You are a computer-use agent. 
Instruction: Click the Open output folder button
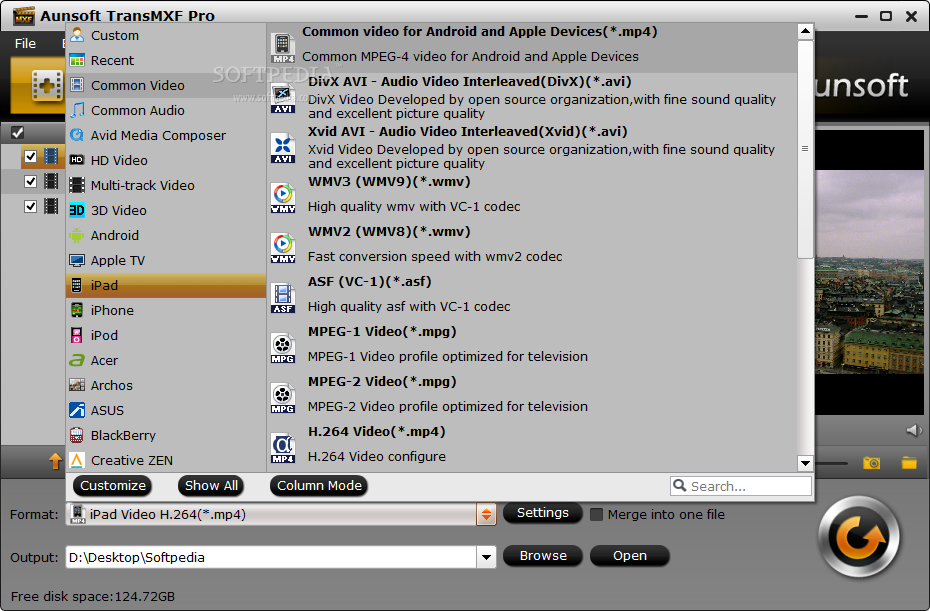click(x=630, y=556)
